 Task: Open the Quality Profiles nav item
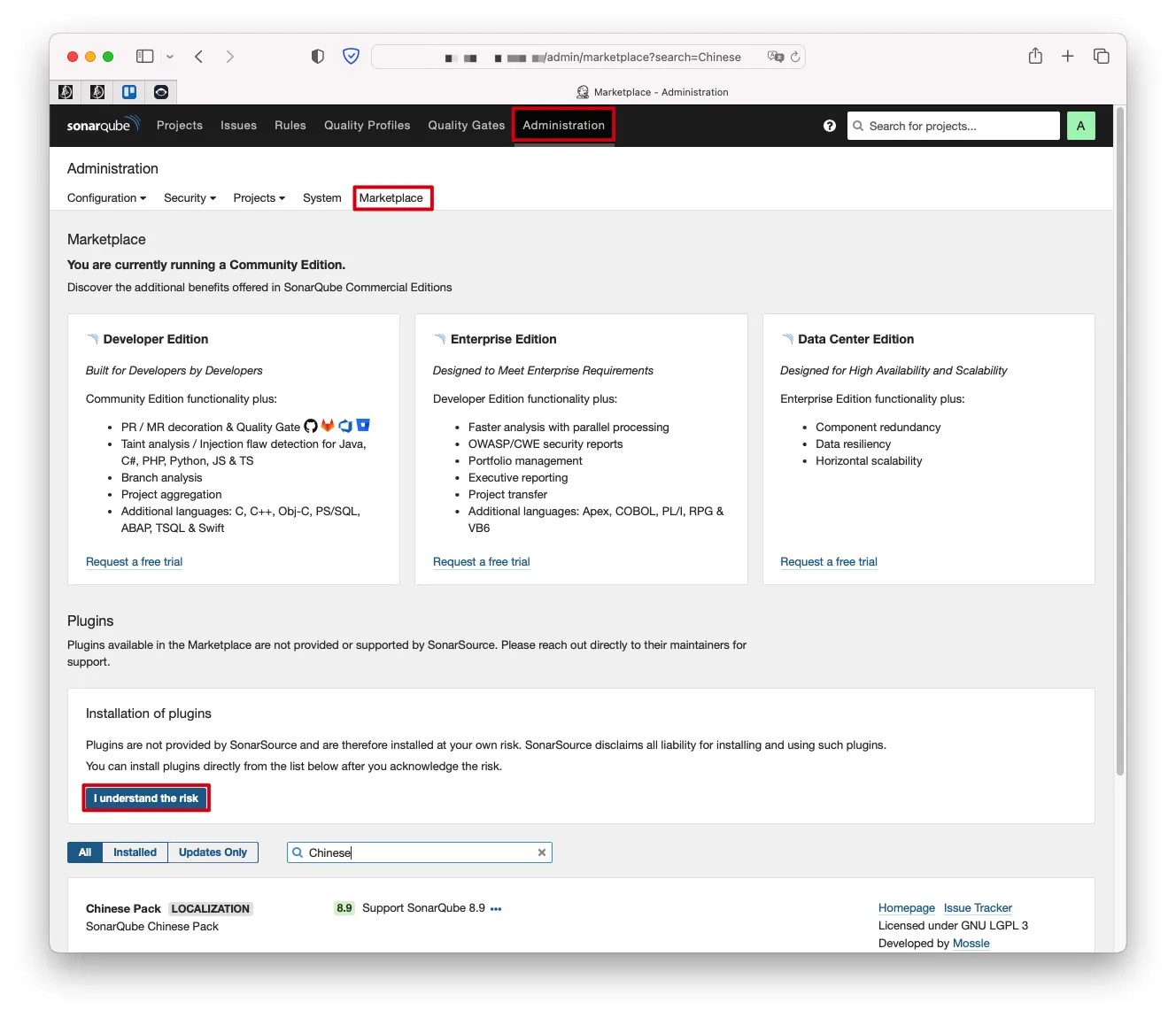[x=367, y=126]
